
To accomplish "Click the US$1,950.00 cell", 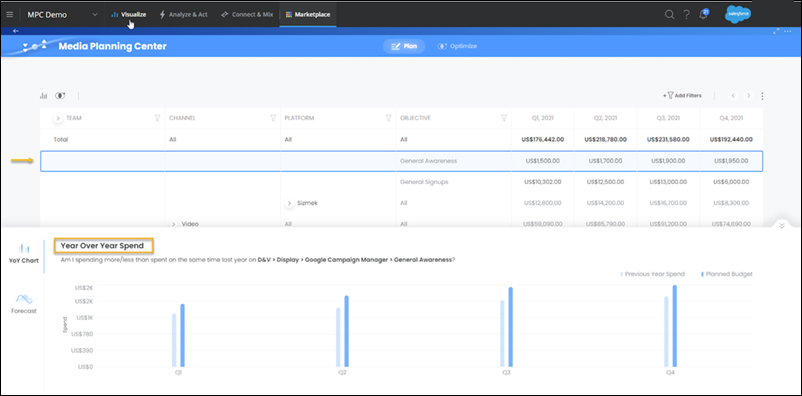I will tap(731, 161).
